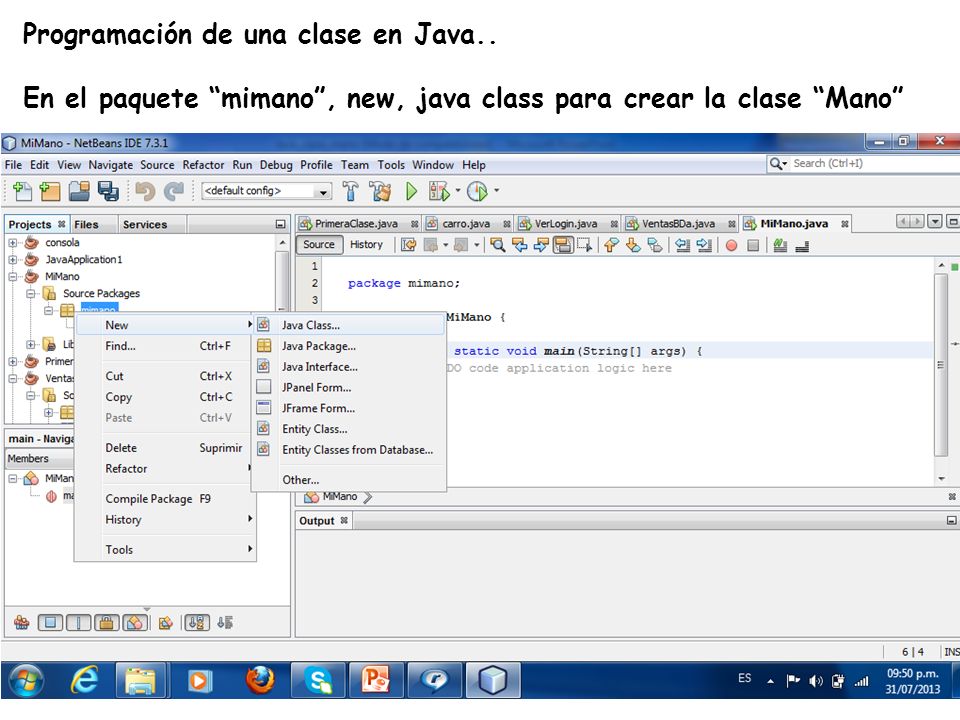Click the Windows Start orb

pyautogui.click(x=26, y=680)
